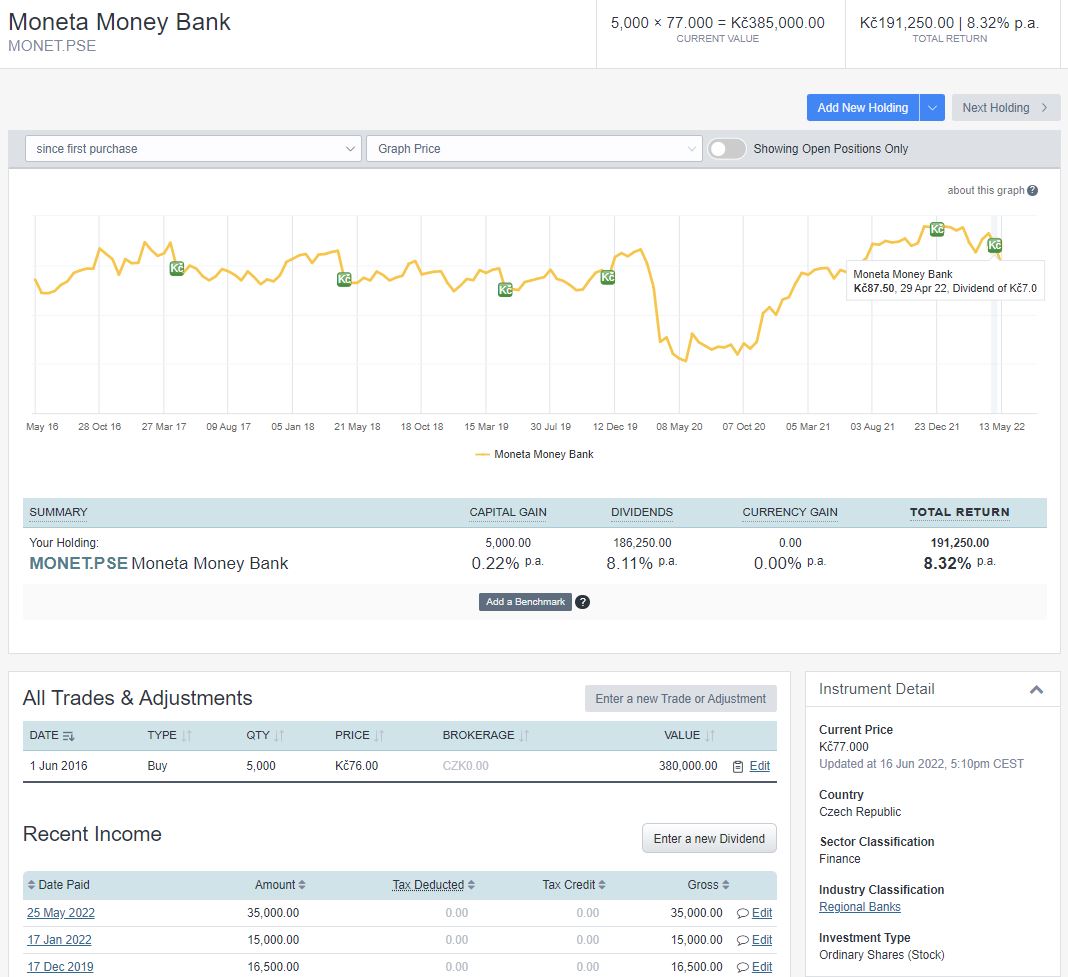Collapse the Instrument Detail panel

[x=1036, y=688]
